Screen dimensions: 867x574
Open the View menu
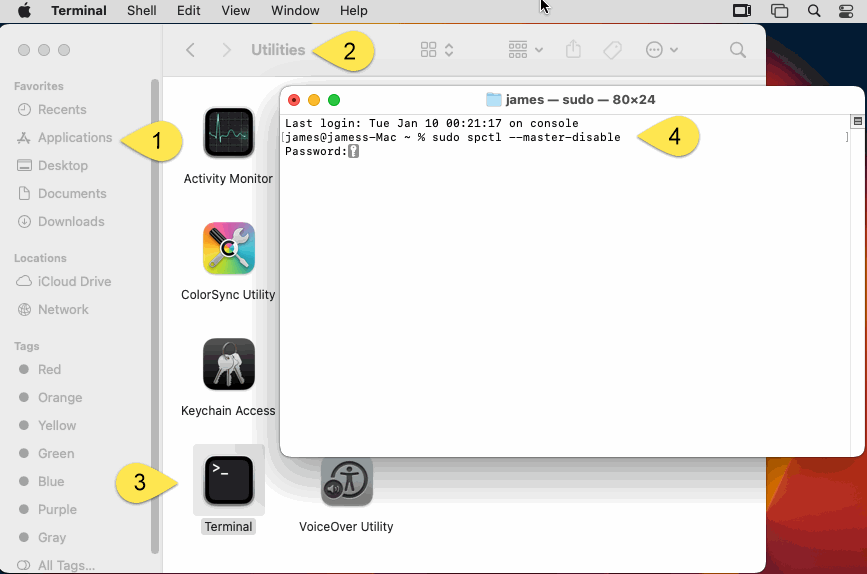[236, 11]
